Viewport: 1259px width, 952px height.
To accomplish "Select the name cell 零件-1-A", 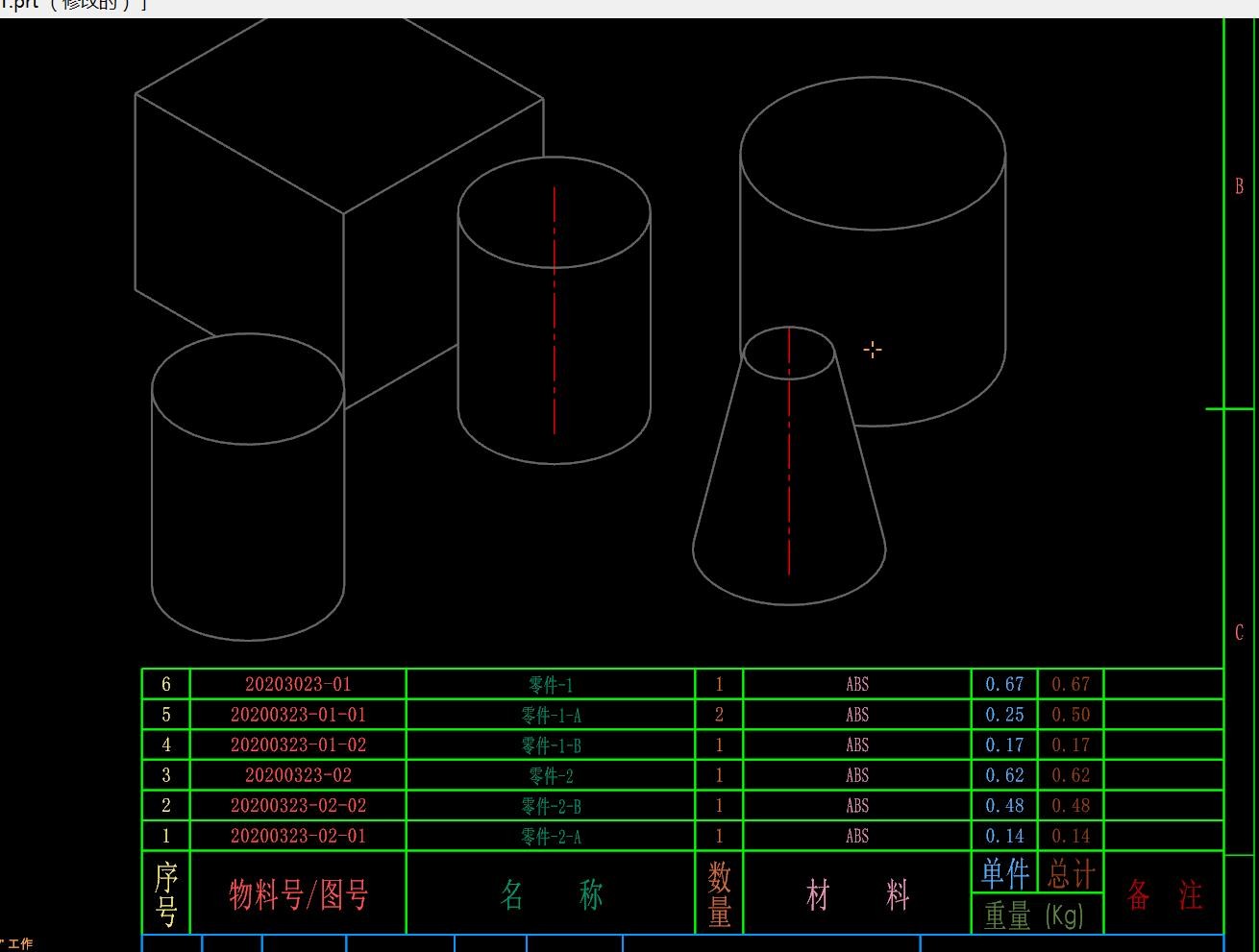I will pos(551,715).
